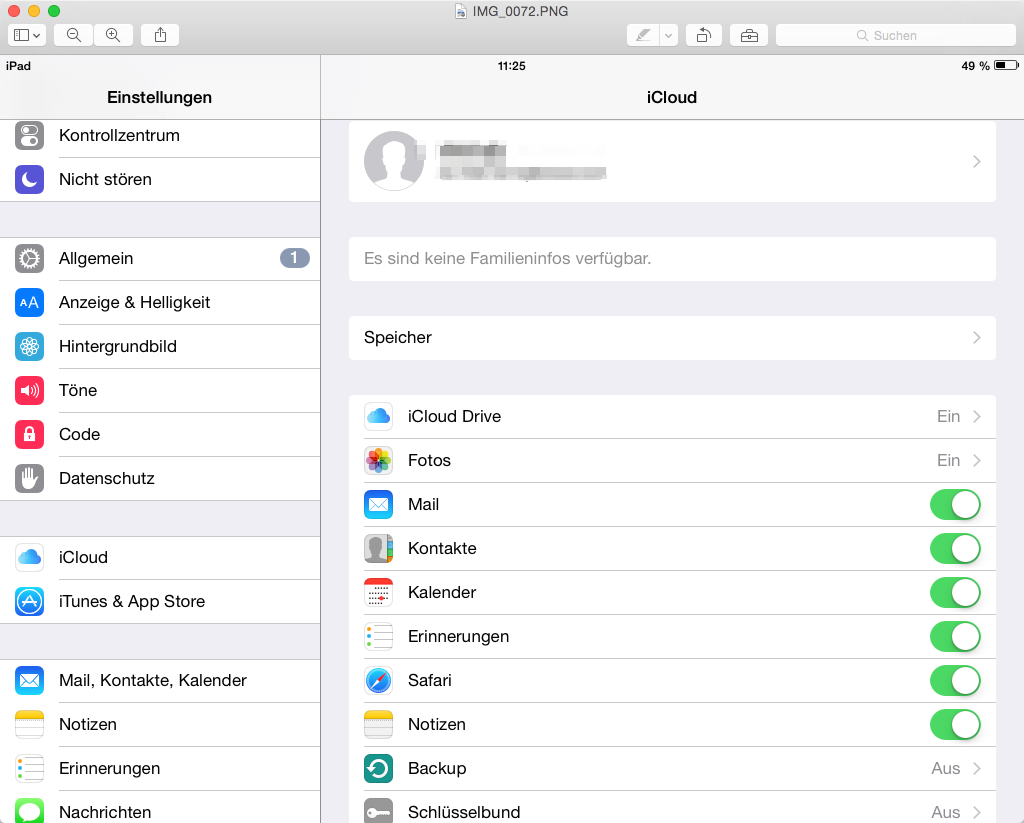Image resolution: width=1024 pixels, height=823 pixels.
Task: Click 'Es sind keine Familieninfos verfügbar.' text
Action: pos(507,259)
